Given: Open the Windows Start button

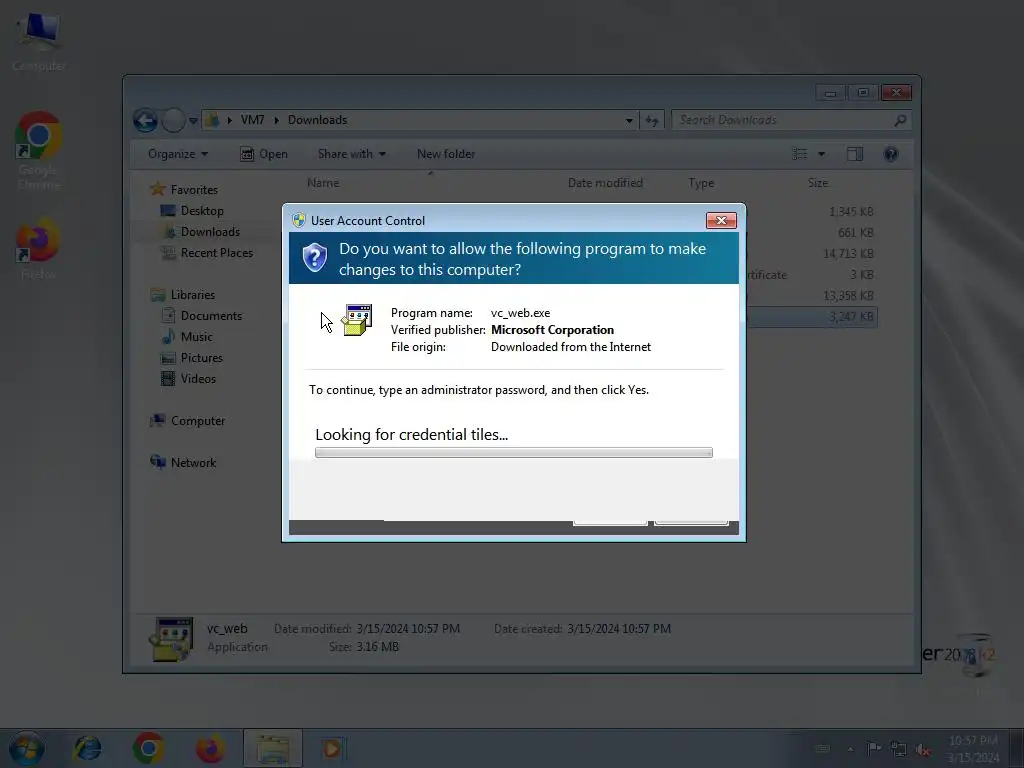Looking at the screenshot, I should click(x=27, y=748).
